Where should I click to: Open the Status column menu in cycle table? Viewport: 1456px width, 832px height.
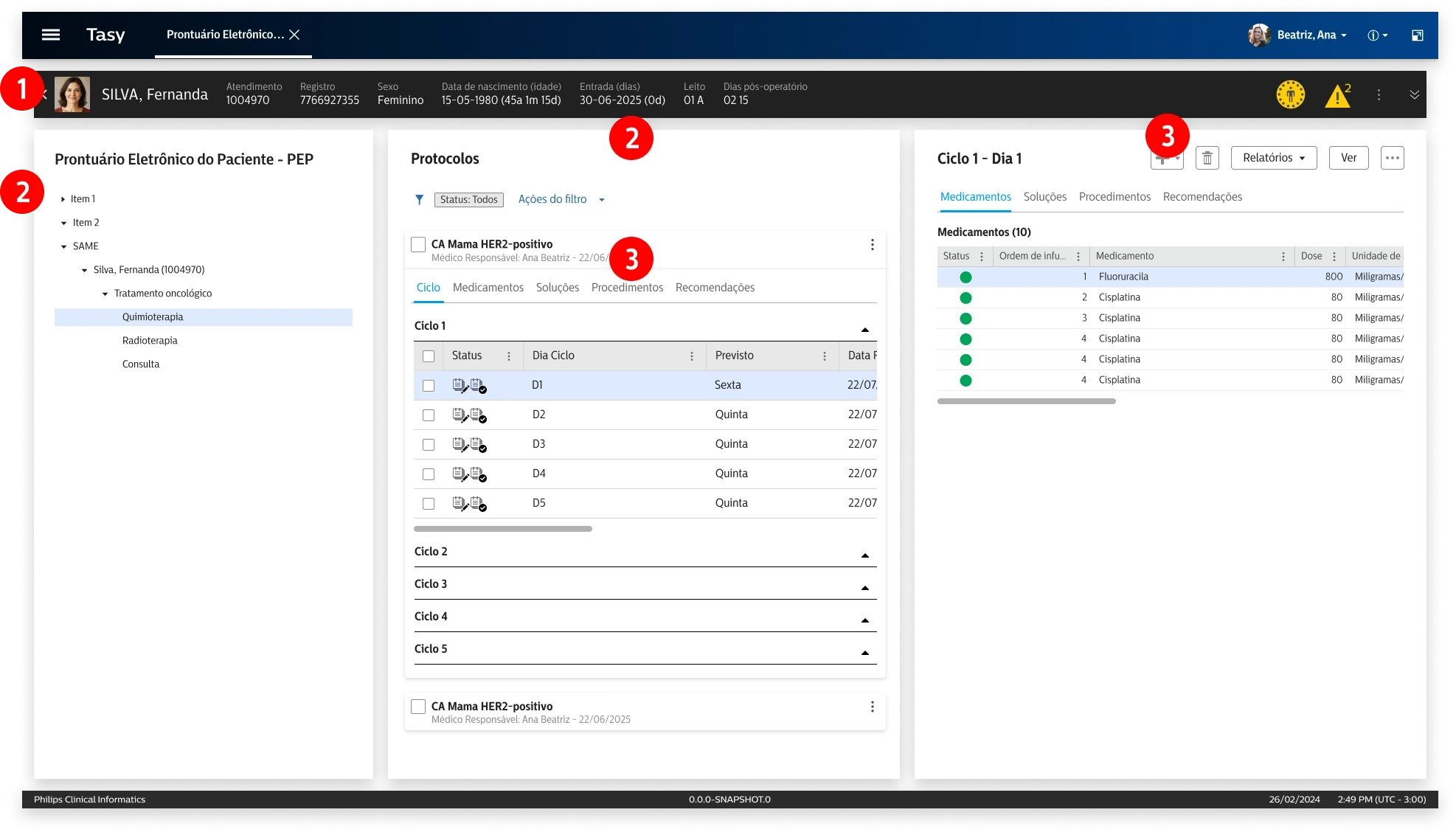pyautogui.click(x=509, y=356)
